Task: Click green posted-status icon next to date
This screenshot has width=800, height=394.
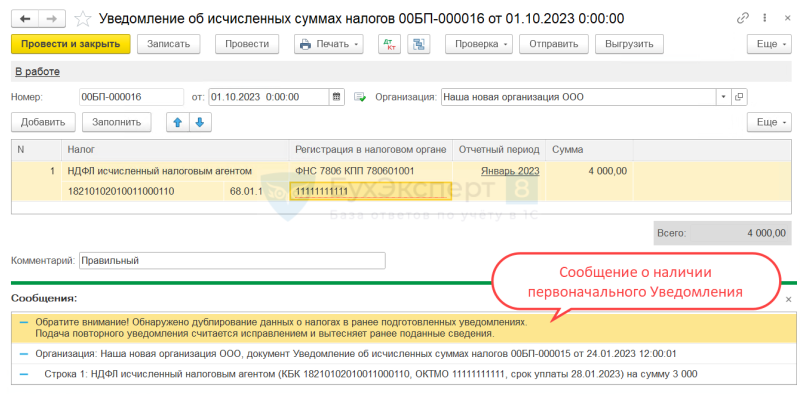Action: pyautogui.click(x=360, y=97)
